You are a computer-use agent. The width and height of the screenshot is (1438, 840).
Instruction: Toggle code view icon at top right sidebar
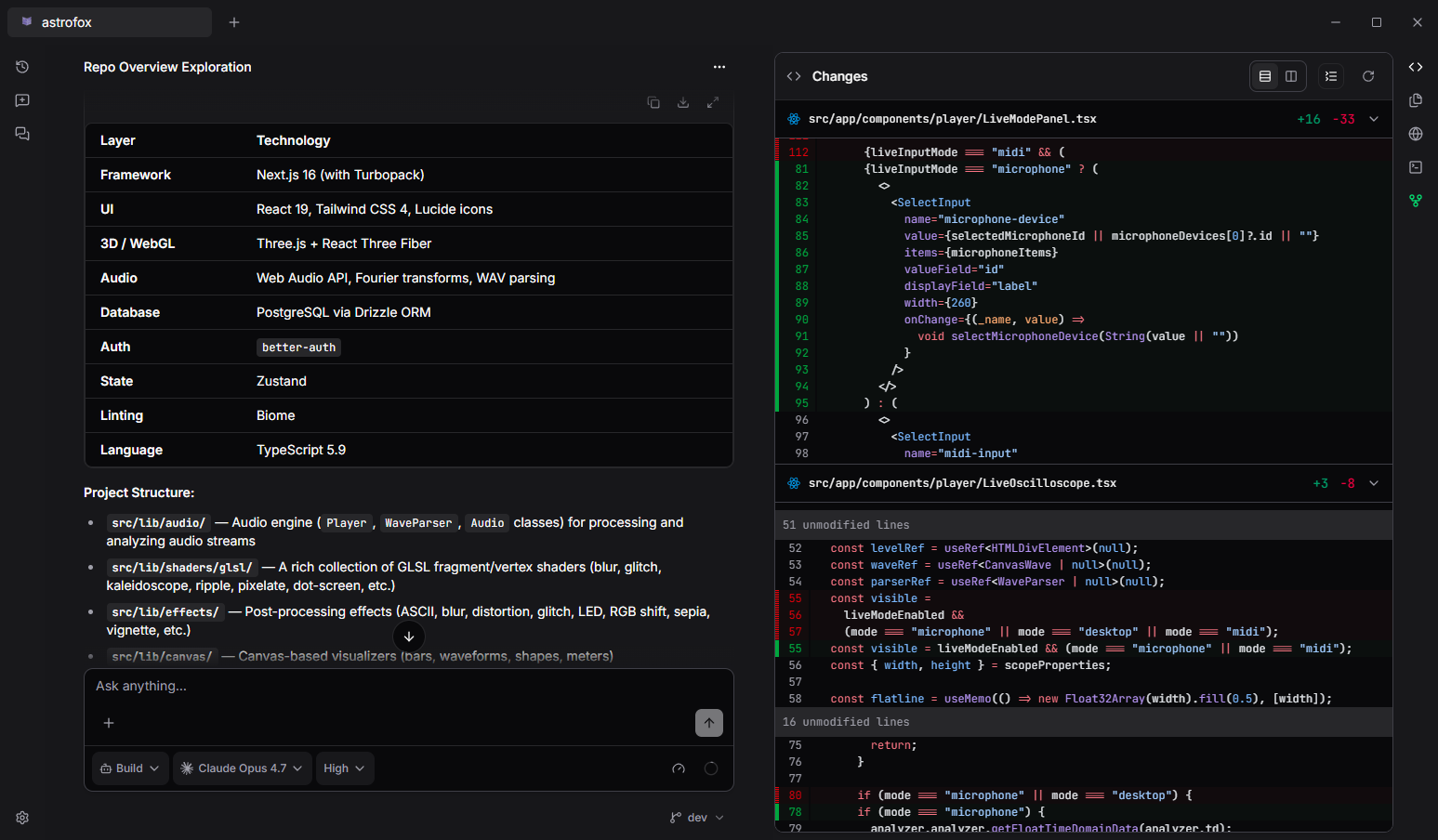pyautogui.click(x=1416, y=67)
